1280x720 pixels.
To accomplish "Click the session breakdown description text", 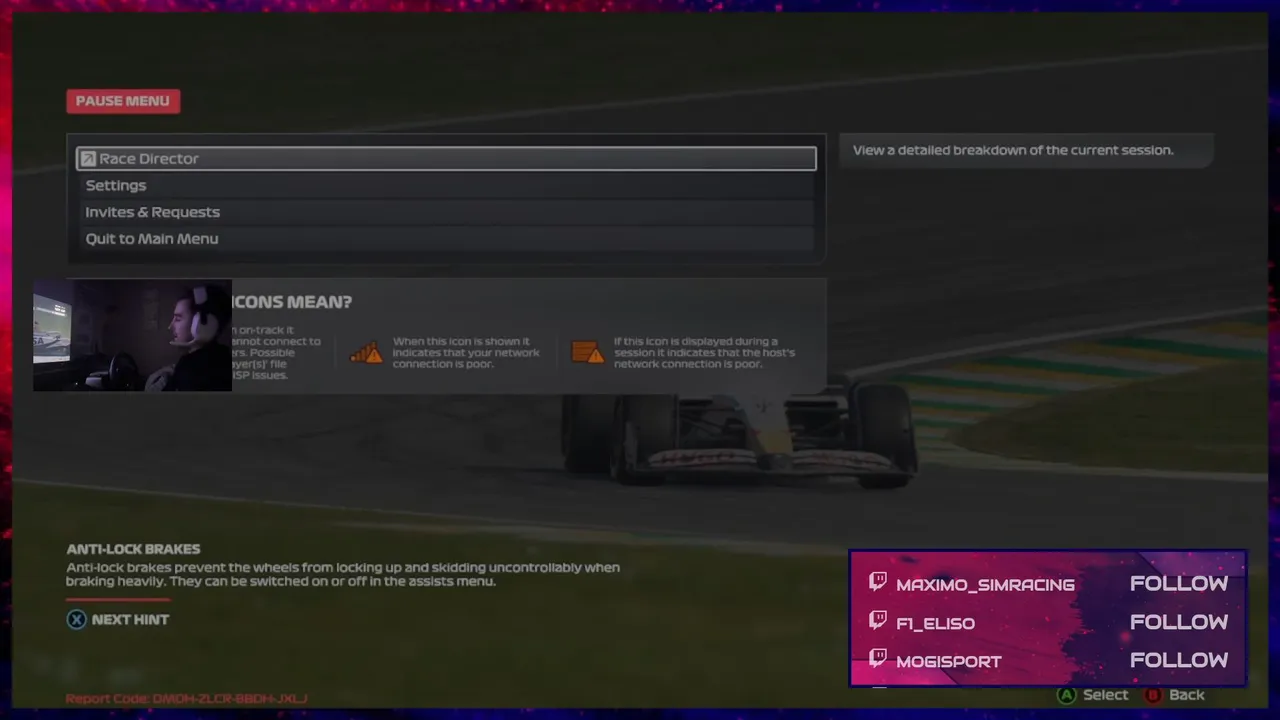I will click(x=1013, y=150).
